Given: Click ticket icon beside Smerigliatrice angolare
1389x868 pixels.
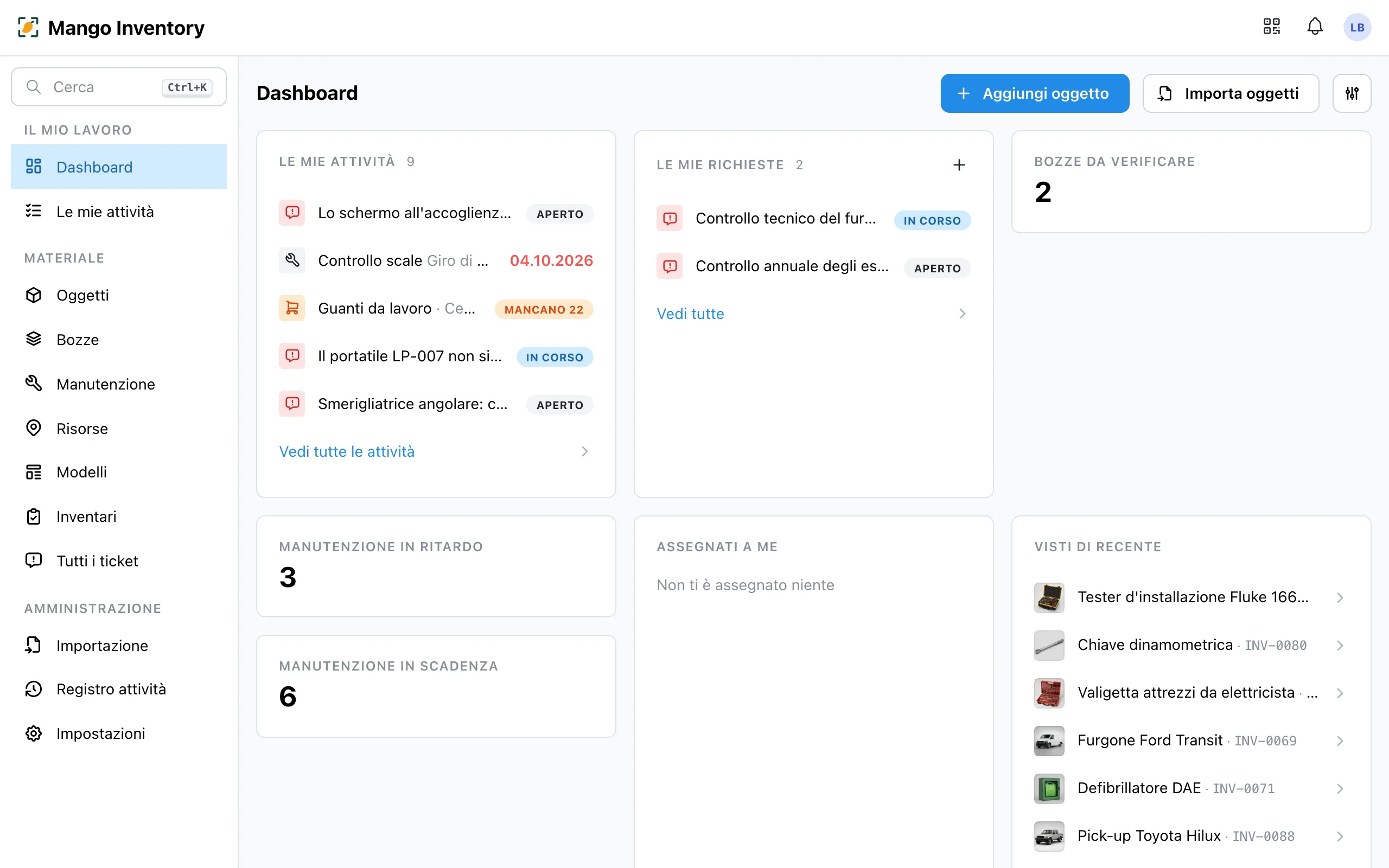Looking at the screenshot, I should [292, 404].
